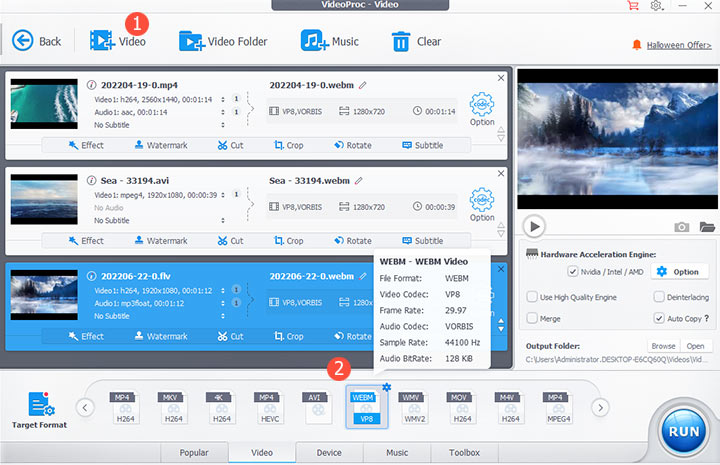This screenshot has height=465, width=720.
Task: Add Watermark to Sea - 33194.avi
Action: coord(161,241)
